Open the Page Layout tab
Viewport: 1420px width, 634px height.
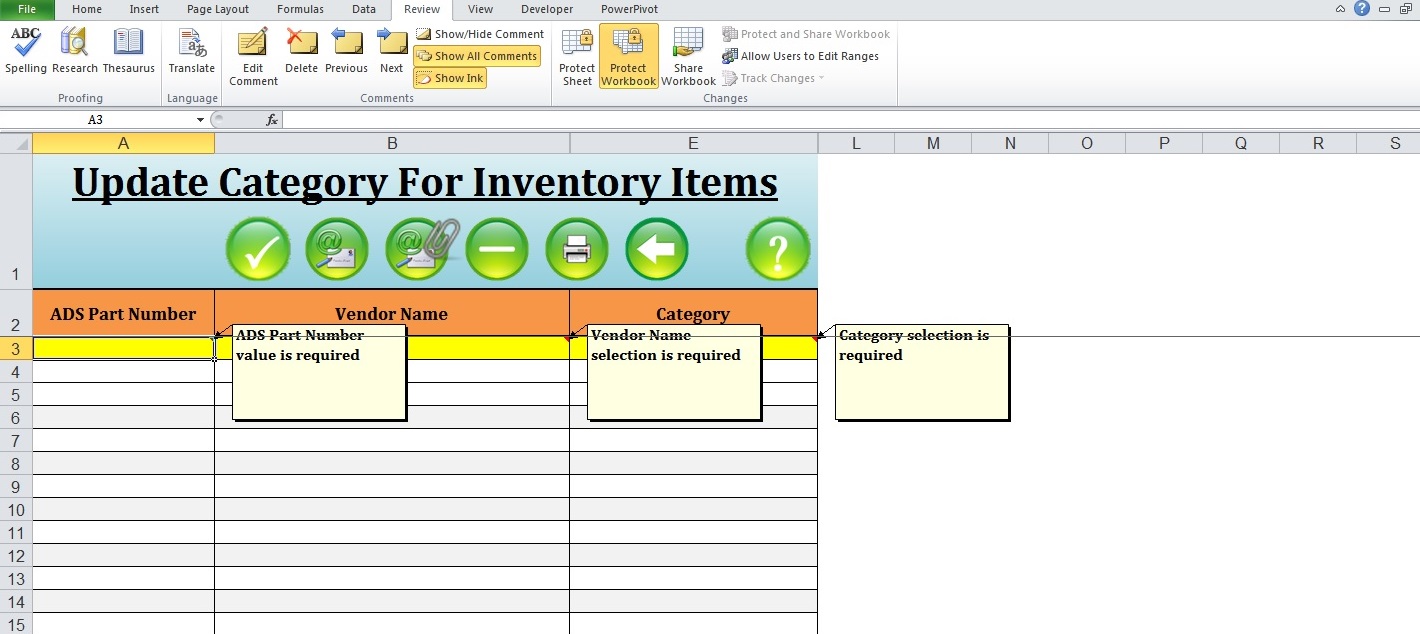218,9
